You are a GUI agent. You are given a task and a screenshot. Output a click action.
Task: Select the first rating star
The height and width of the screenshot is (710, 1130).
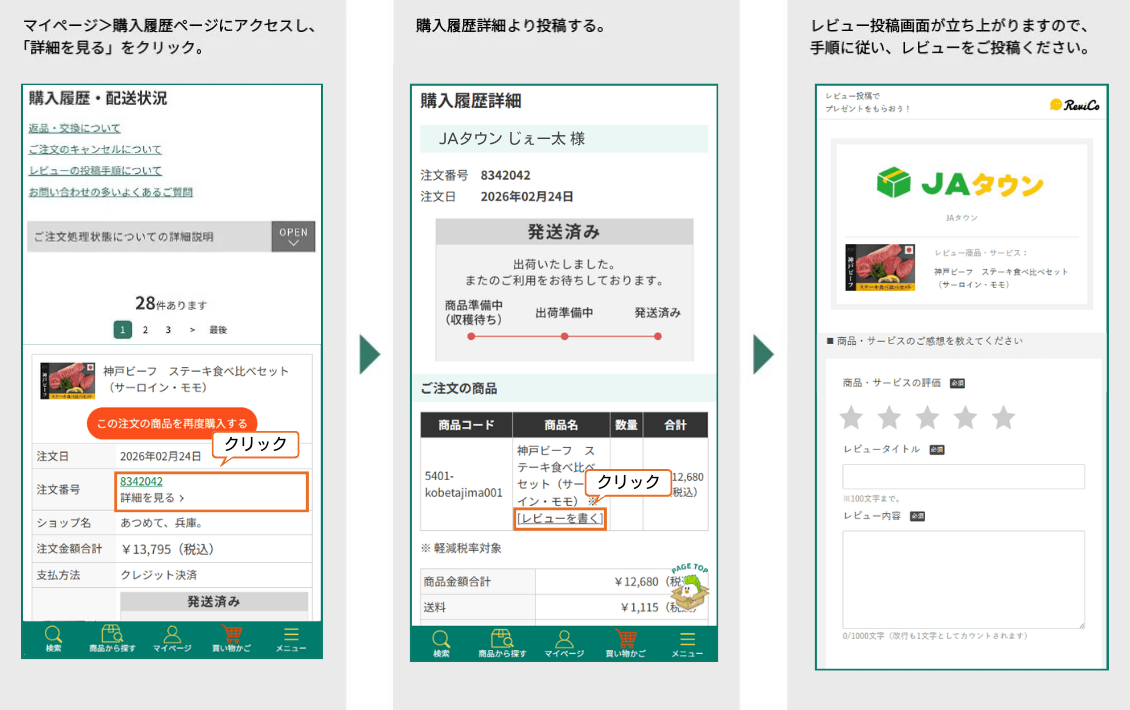(851, 417)
